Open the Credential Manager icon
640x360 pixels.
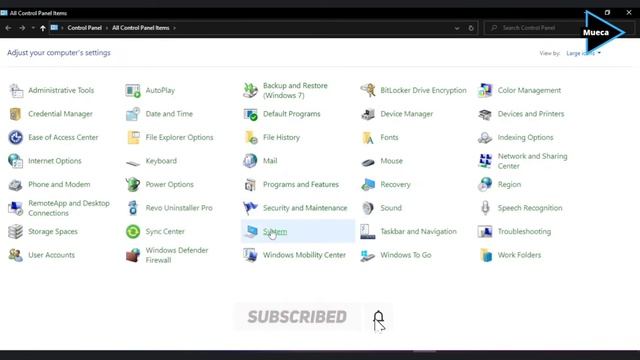coord(16,114)
